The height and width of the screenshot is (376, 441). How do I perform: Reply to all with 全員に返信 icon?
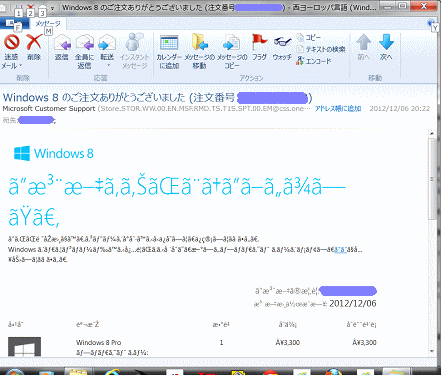[x=84, y=43]
